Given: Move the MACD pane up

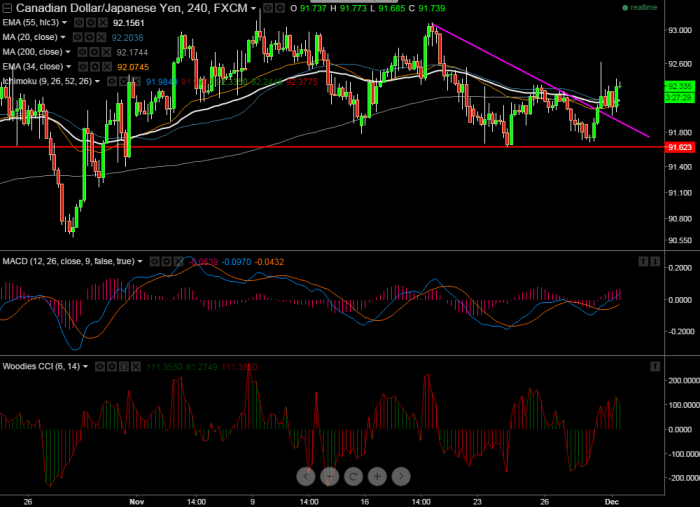Looking at the screenshot, I should click(x=642, y=261).
